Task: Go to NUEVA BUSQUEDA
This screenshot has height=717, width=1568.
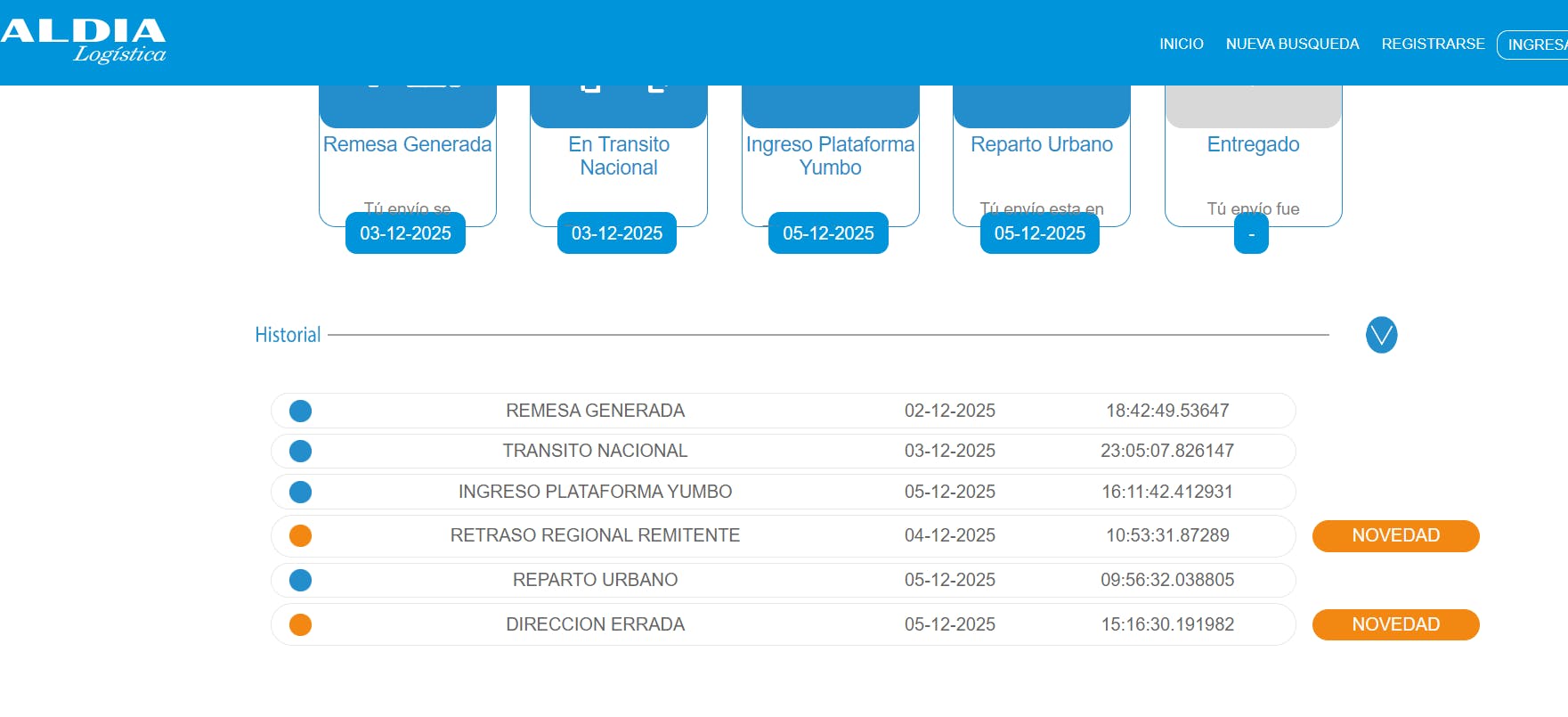Action: click(1292, 44)
